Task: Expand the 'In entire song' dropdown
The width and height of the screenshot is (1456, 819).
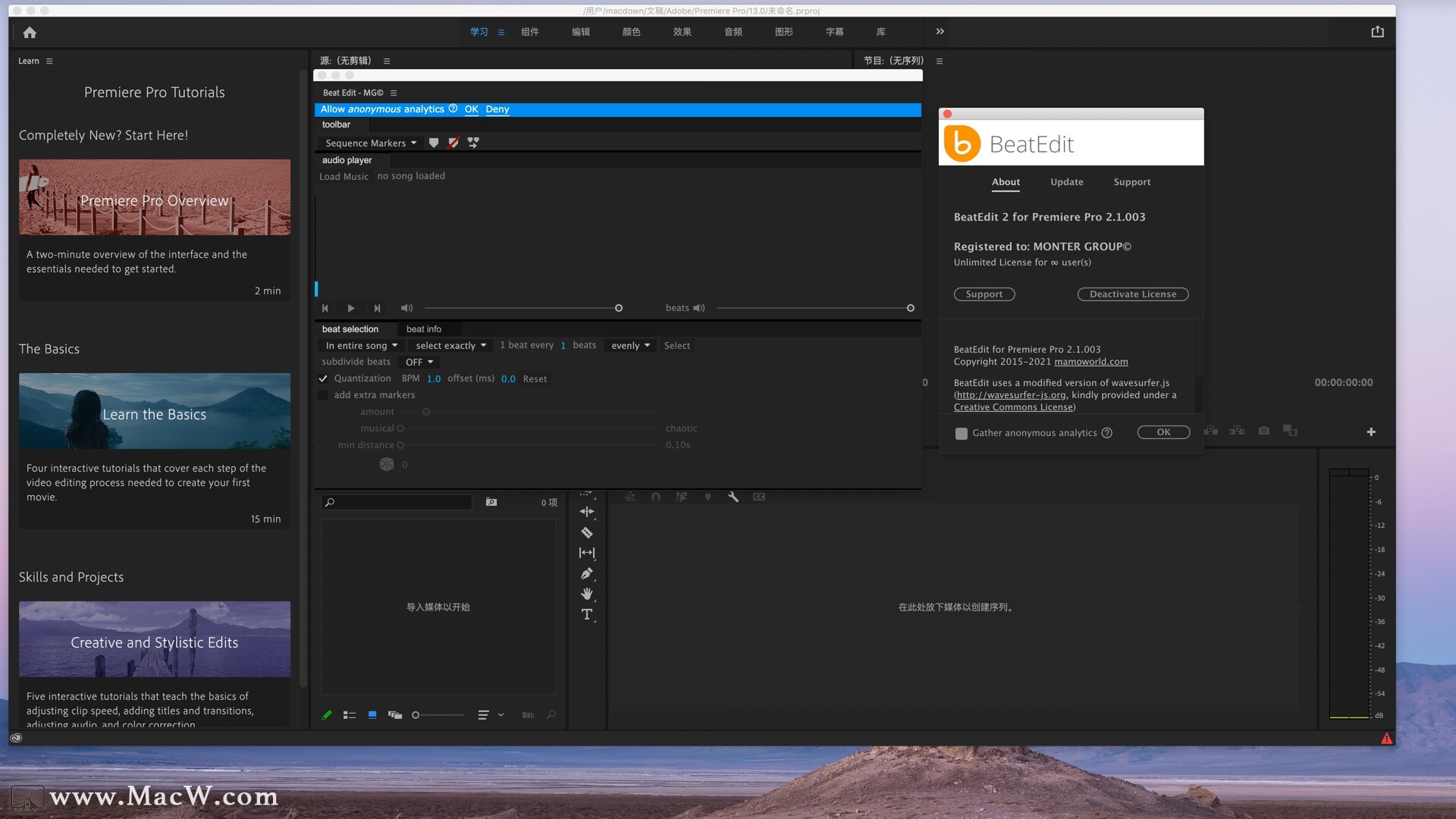Action: [362, 345]
